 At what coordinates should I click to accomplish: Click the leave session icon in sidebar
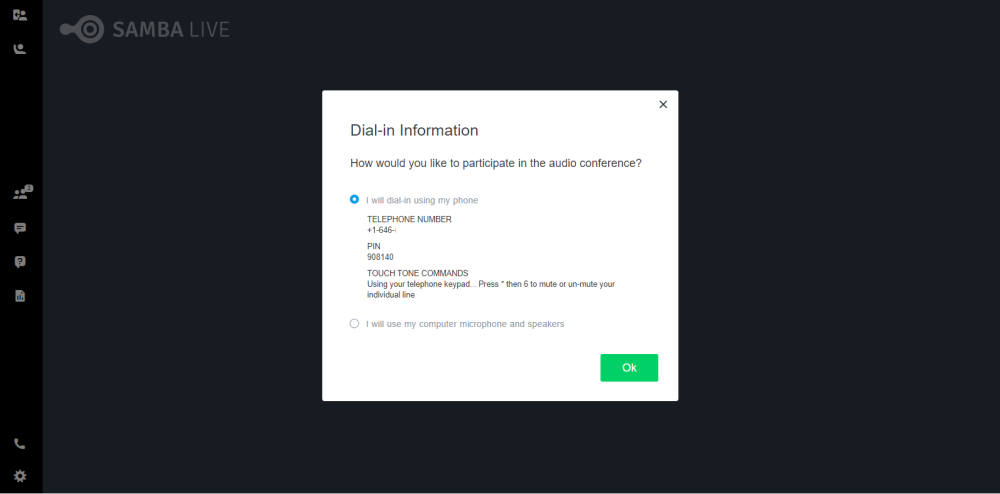click(x=20, y=15)
